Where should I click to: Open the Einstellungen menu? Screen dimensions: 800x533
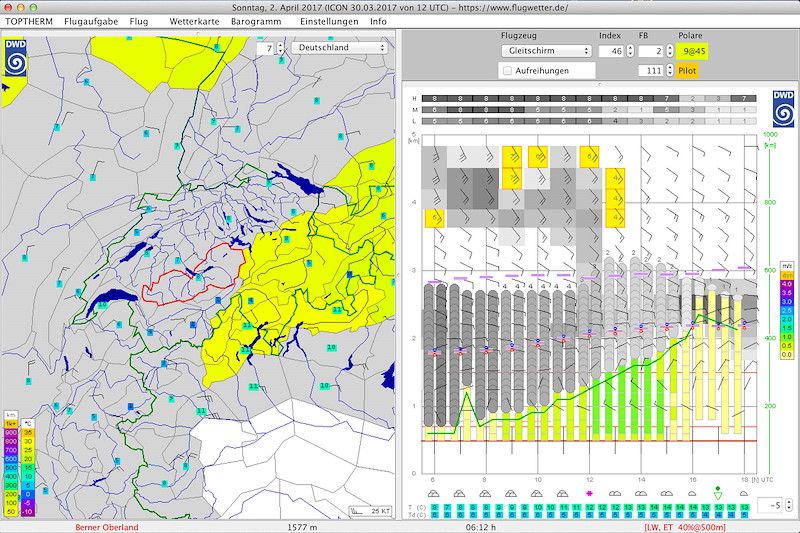click(x=329, y=21)
